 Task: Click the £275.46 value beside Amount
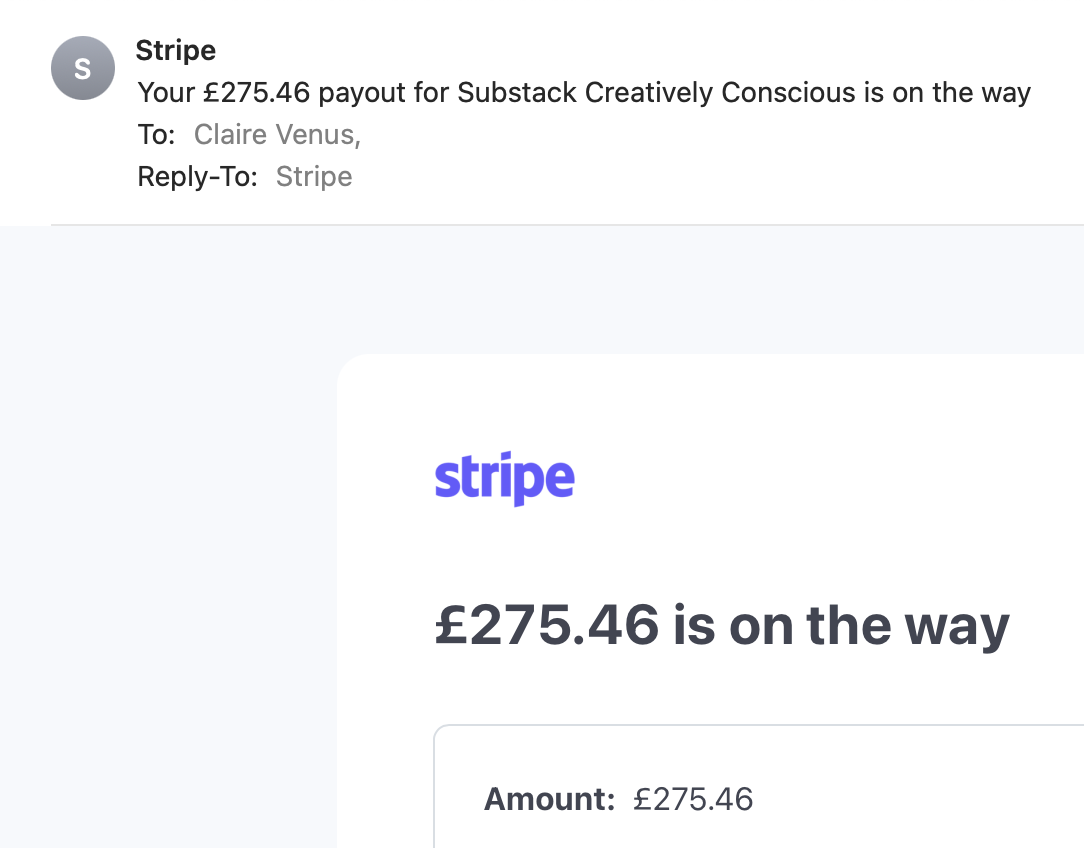(693, 799)
